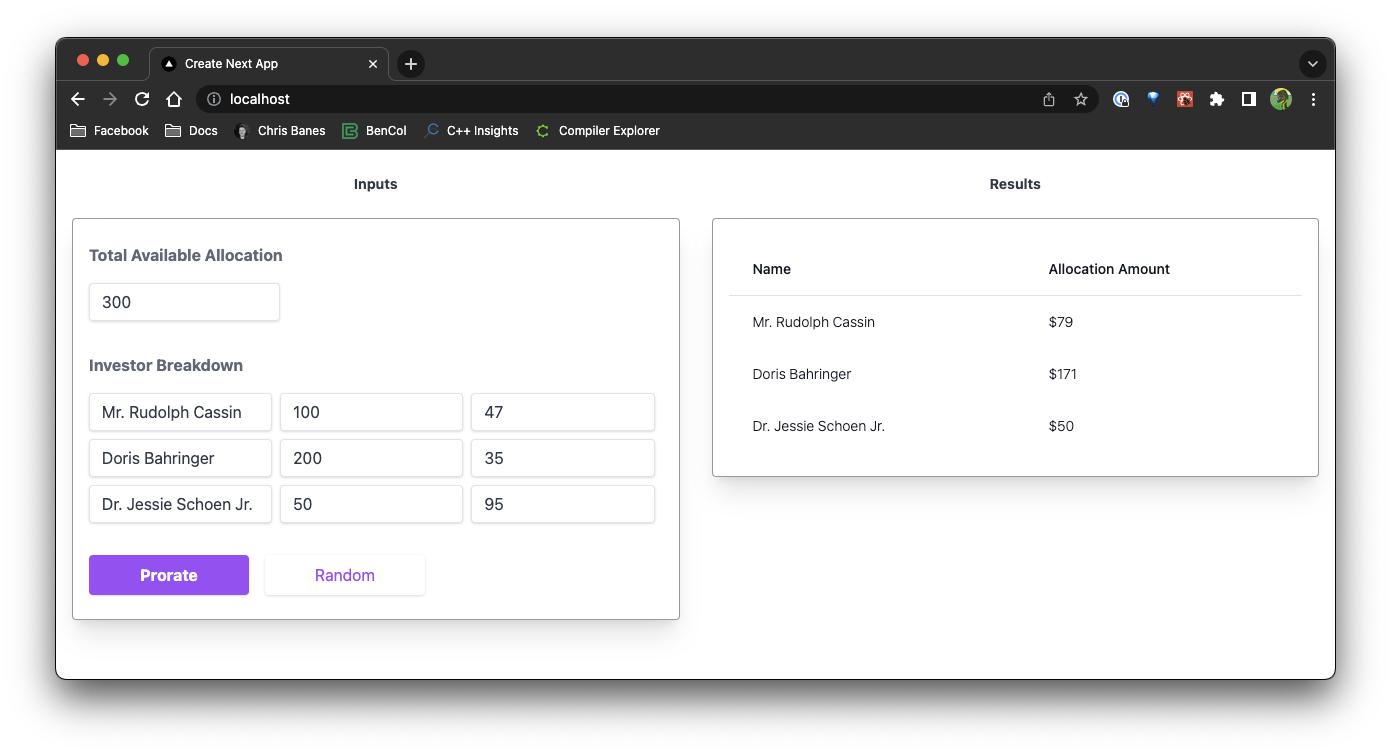Select the Create Next App tab
The height and width of the screenshot is (753, 1391).
[270, 64]
